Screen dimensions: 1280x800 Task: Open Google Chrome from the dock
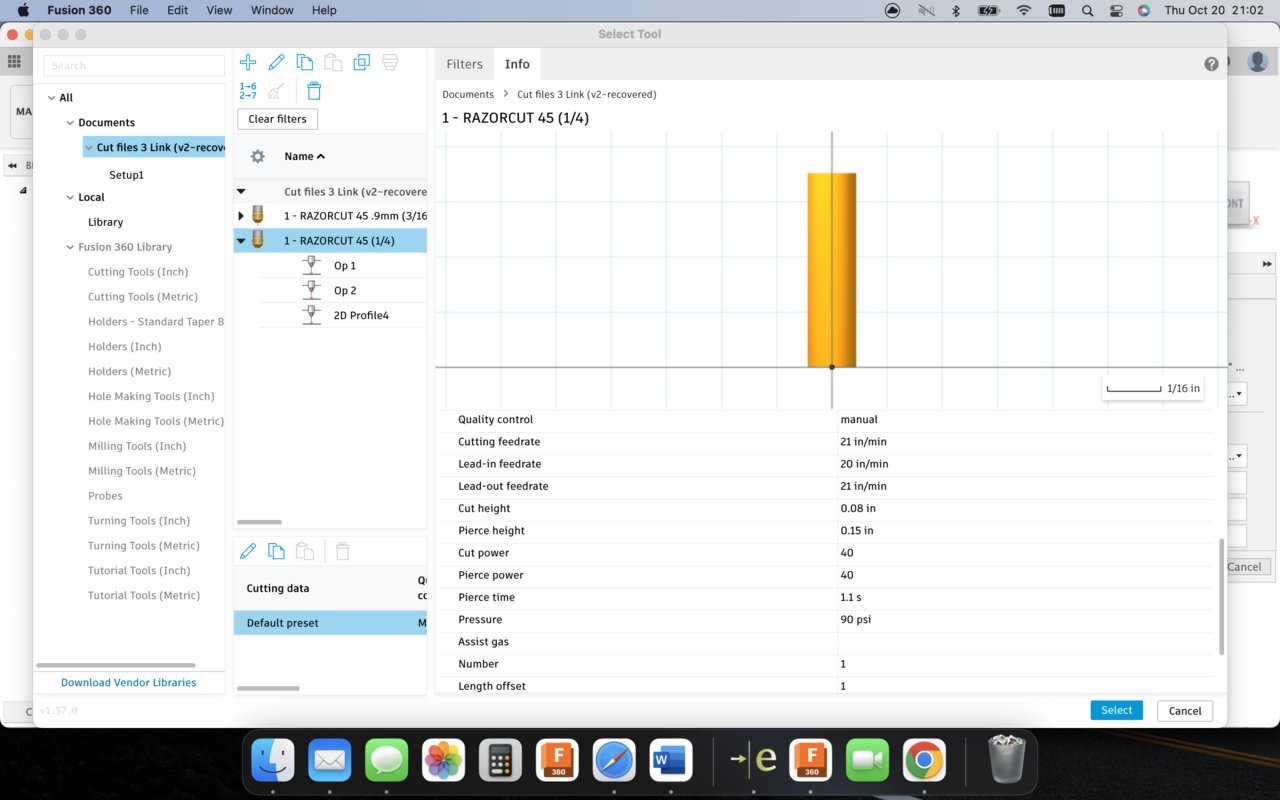point(924,760)
